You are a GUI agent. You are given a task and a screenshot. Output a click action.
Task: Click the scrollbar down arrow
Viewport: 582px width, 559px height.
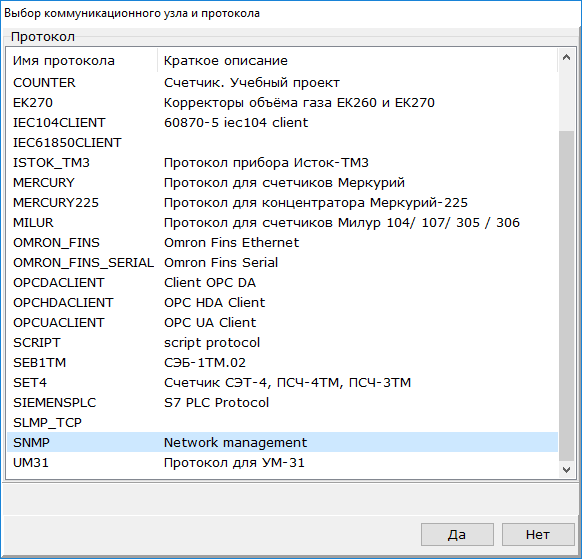pos(566,470)
